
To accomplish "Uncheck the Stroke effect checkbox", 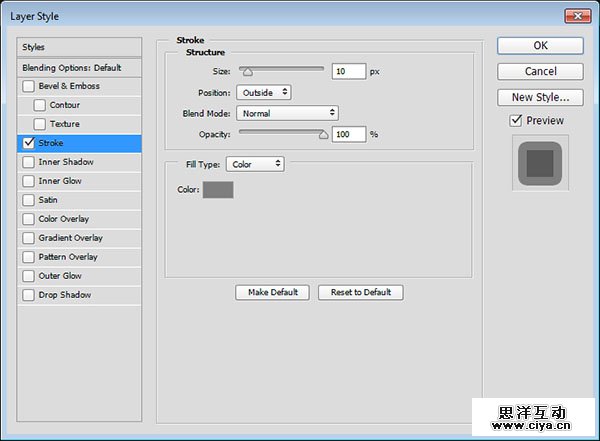I will (28, 143).
